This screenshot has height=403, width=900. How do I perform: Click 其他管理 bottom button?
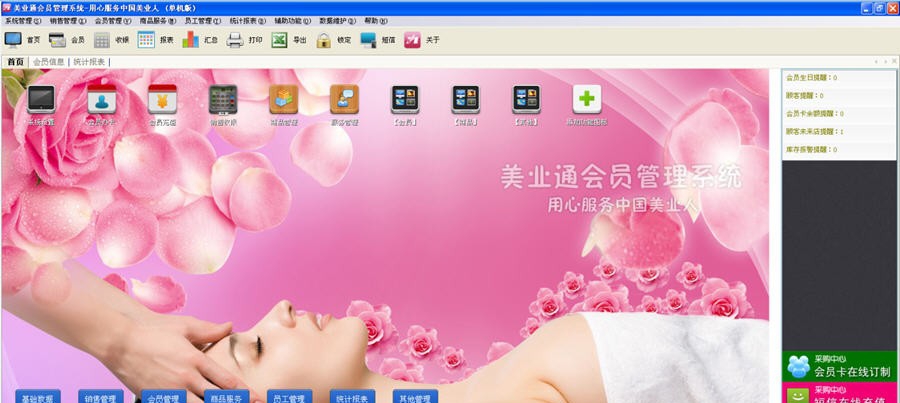[x=415, y=397]
